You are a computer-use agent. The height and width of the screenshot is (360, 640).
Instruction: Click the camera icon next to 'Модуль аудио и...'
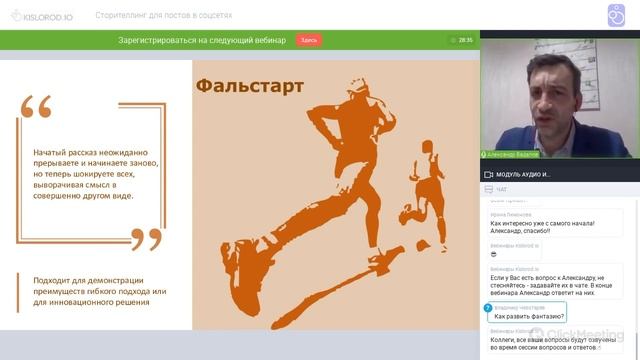[488, 174]
